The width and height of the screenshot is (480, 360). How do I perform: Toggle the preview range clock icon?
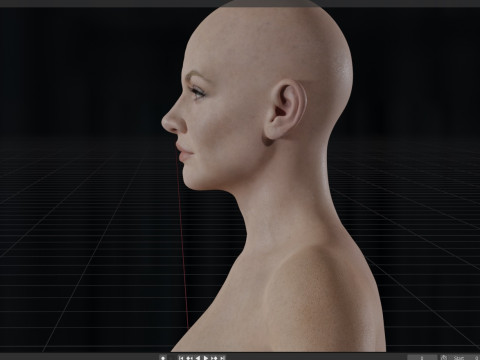point(444,358)
